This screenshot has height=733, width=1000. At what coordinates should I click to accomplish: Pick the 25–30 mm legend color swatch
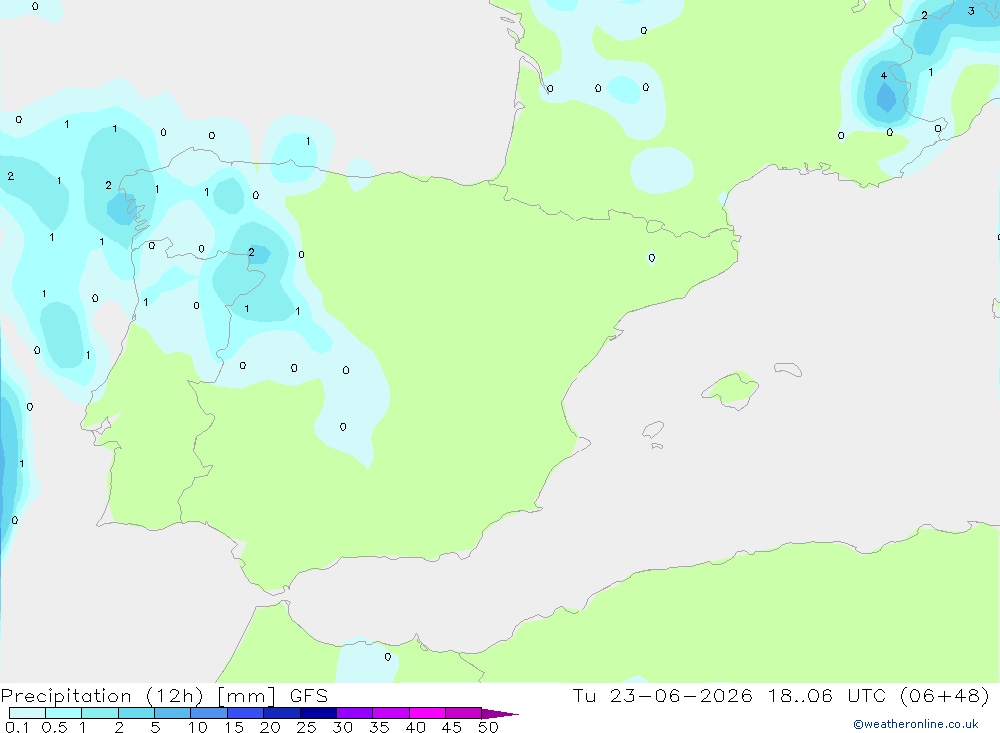tap(318, 713)
